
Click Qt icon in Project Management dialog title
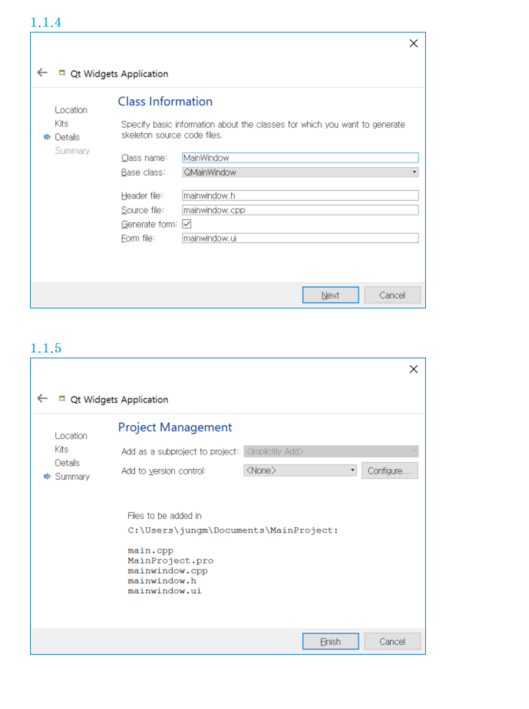[62, 398]
